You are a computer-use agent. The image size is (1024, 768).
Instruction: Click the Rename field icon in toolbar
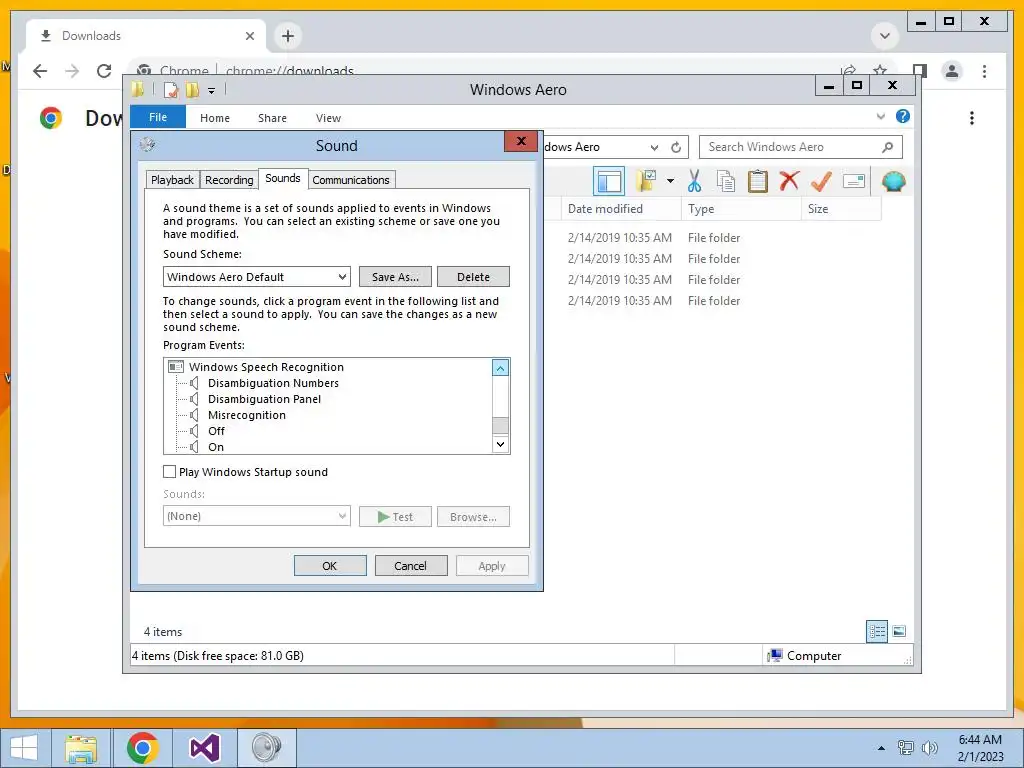coord(854,181)
